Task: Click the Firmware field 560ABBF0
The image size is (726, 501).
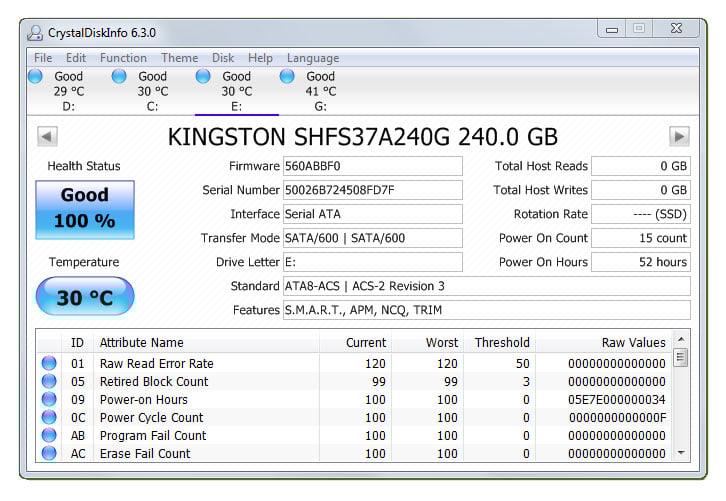Action: tap(373, 166)
